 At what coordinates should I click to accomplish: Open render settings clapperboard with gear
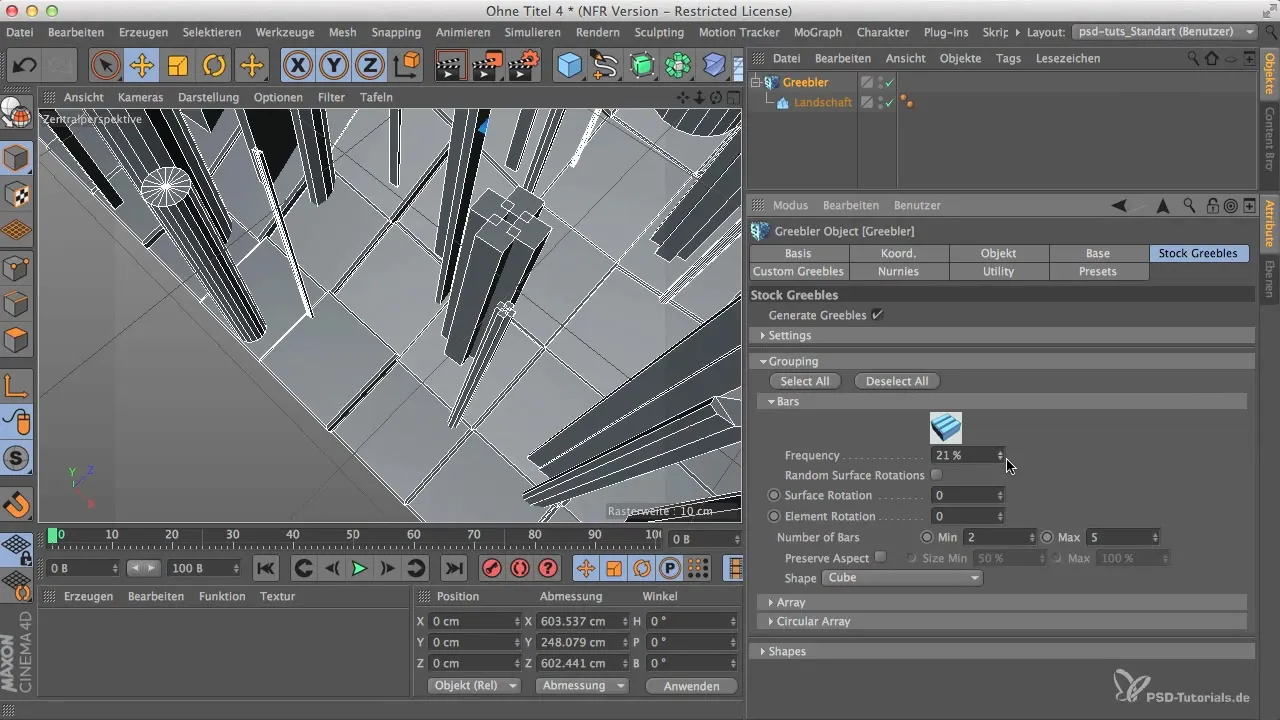pos(523,66)
